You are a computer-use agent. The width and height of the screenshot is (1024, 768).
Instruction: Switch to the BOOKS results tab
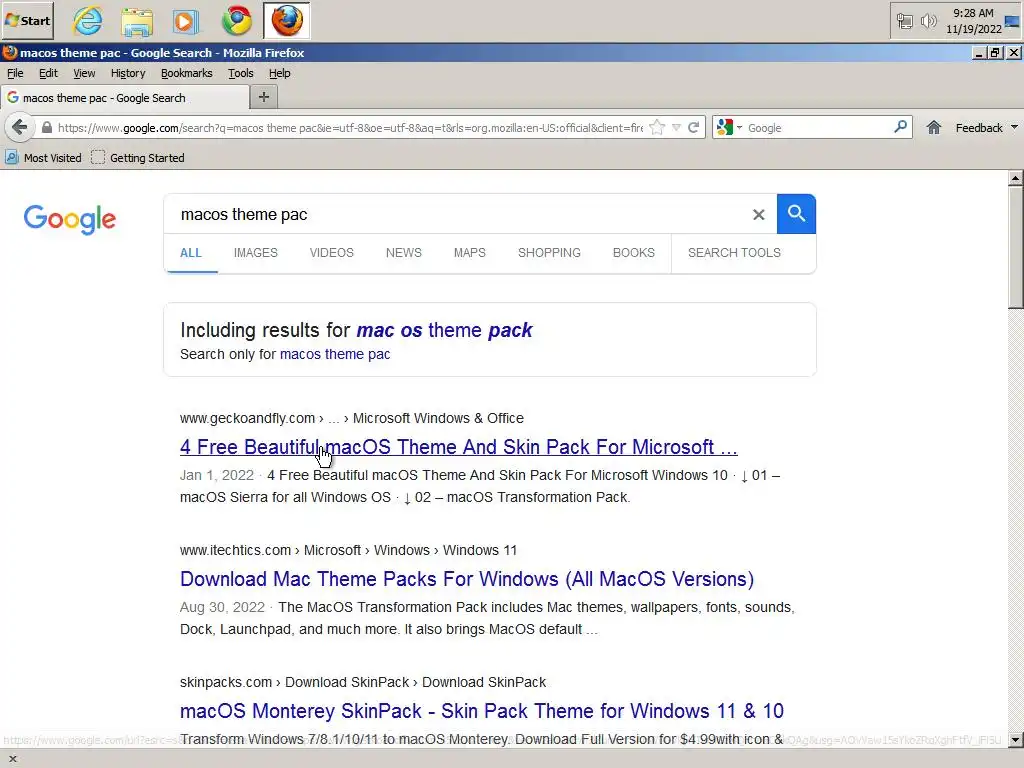point(633,253)
